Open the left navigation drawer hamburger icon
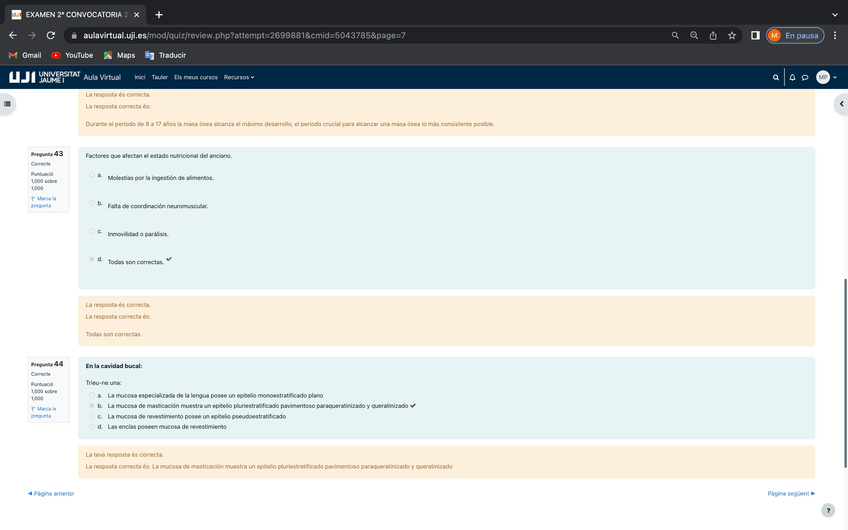848x530 pixels. click(x=7, y=103)
